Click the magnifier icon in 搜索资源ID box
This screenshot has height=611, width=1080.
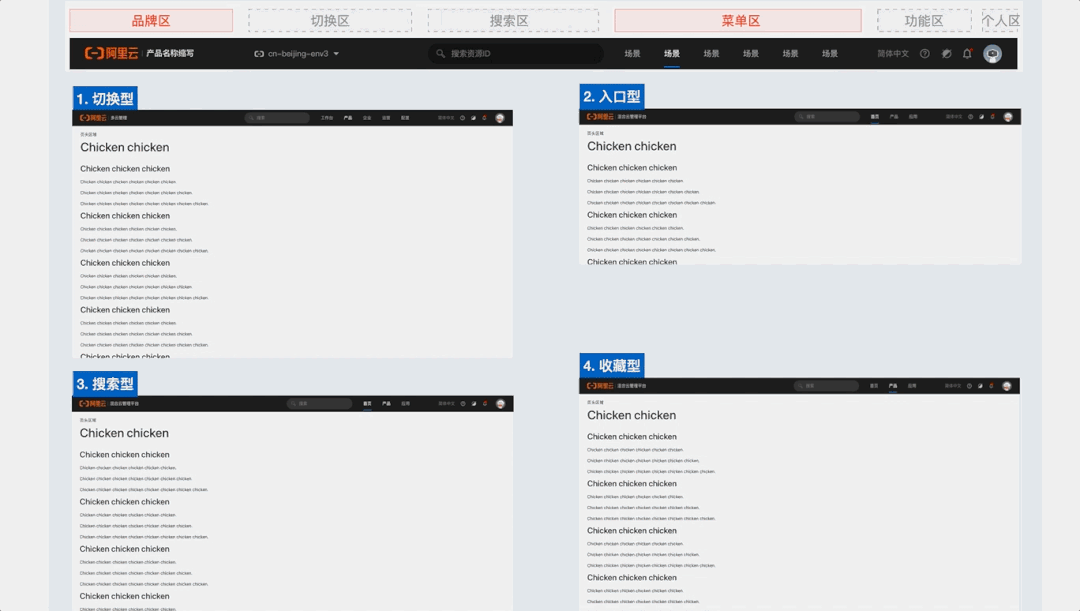(x=440, y=54)
